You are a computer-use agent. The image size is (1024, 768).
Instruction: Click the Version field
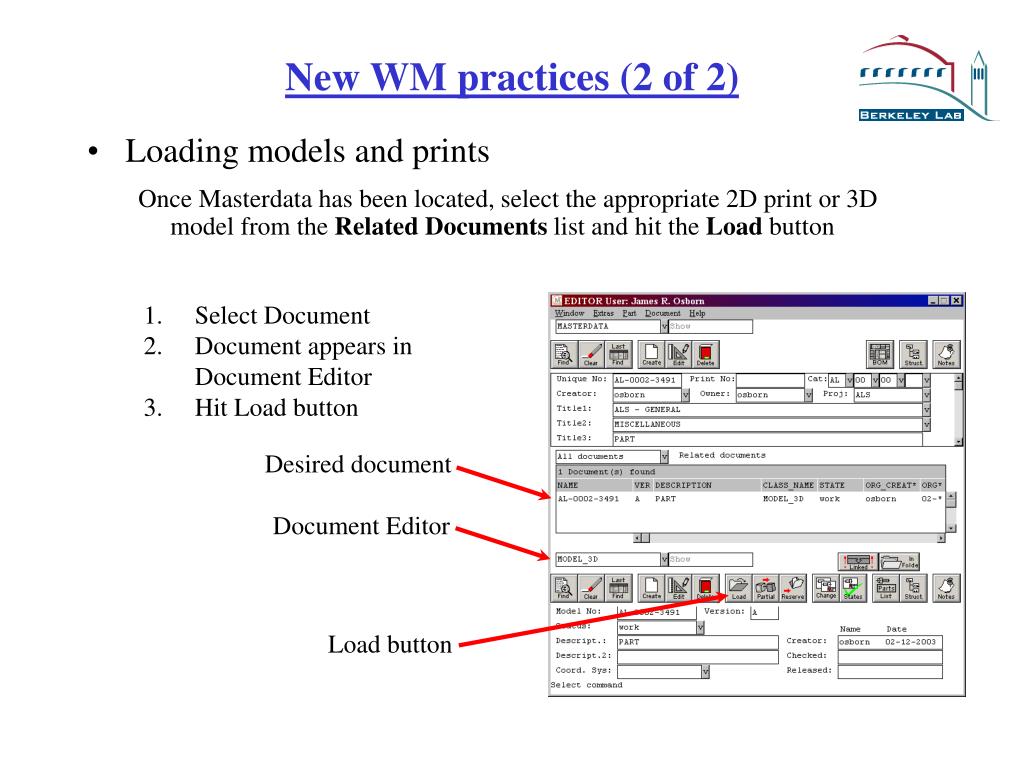click(764, 613)
